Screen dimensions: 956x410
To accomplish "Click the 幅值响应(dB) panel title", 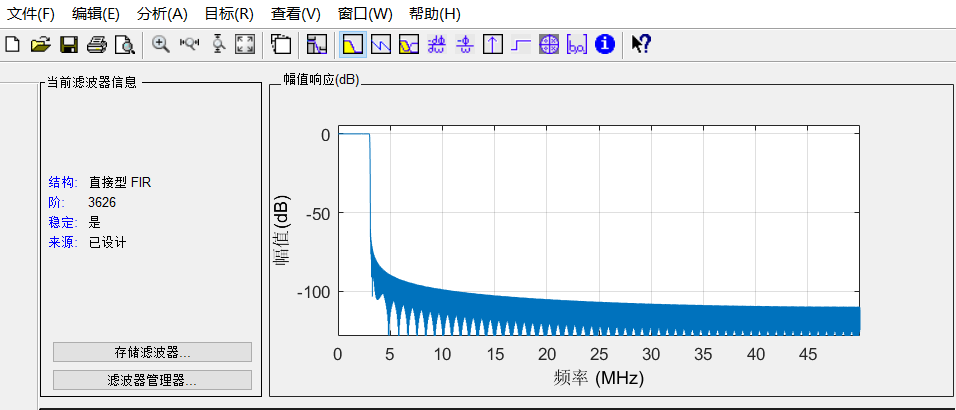I will click(321, 80).
